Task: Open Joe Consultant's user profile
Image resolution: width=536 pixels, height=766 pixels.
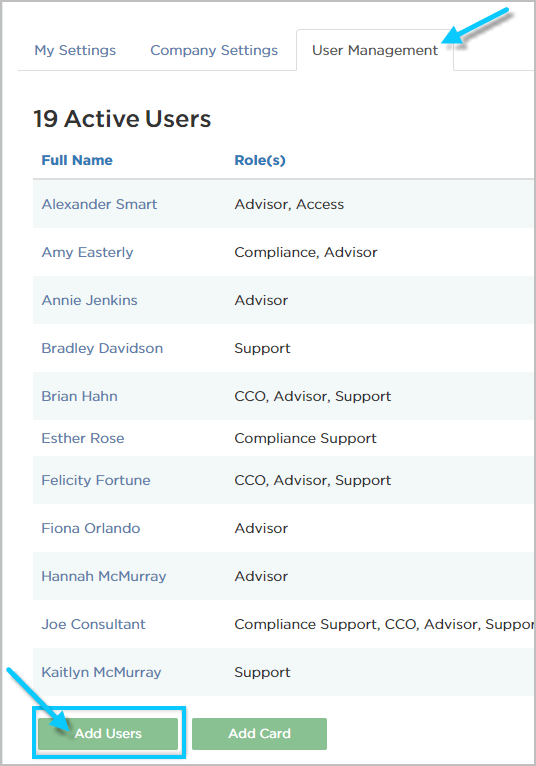Action: click(93, 624)
